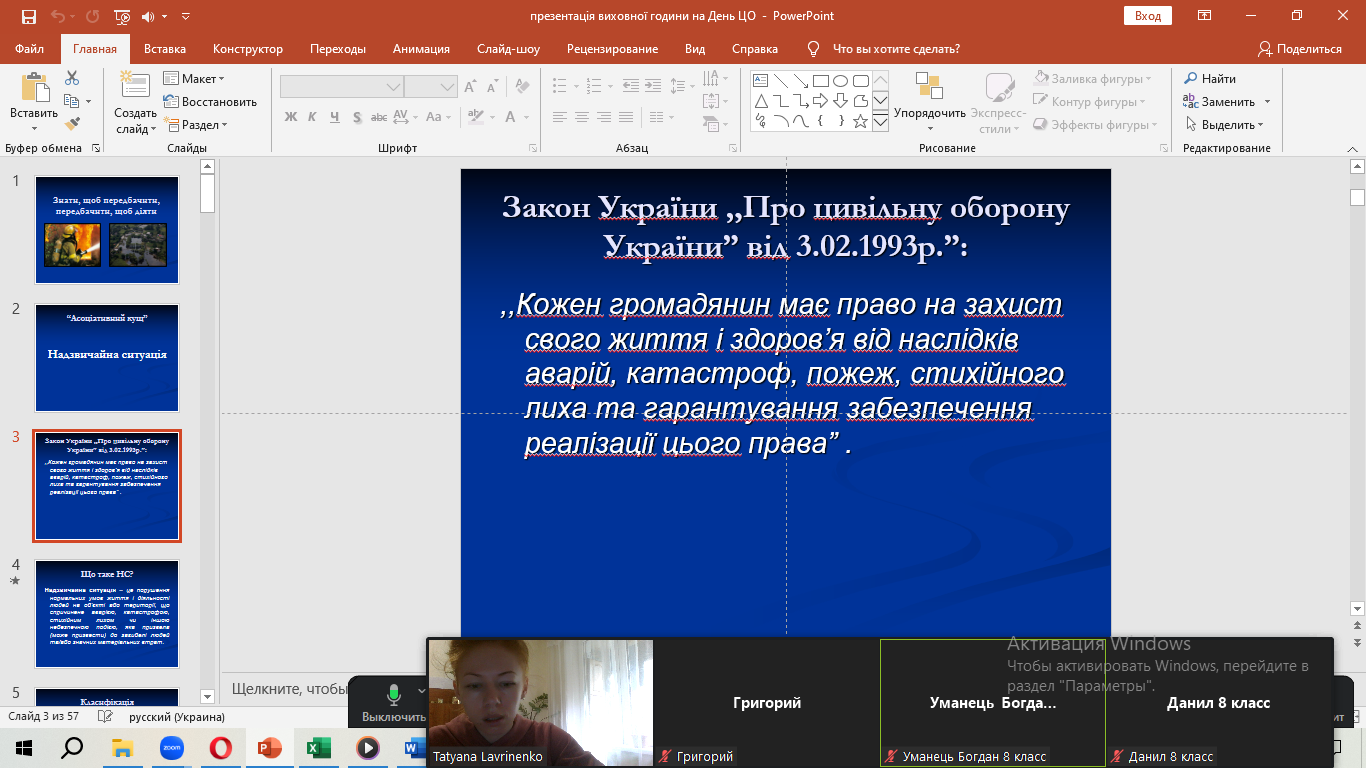
Task: Open the Zoom app on the taskbar
Action: click(170, 747)
